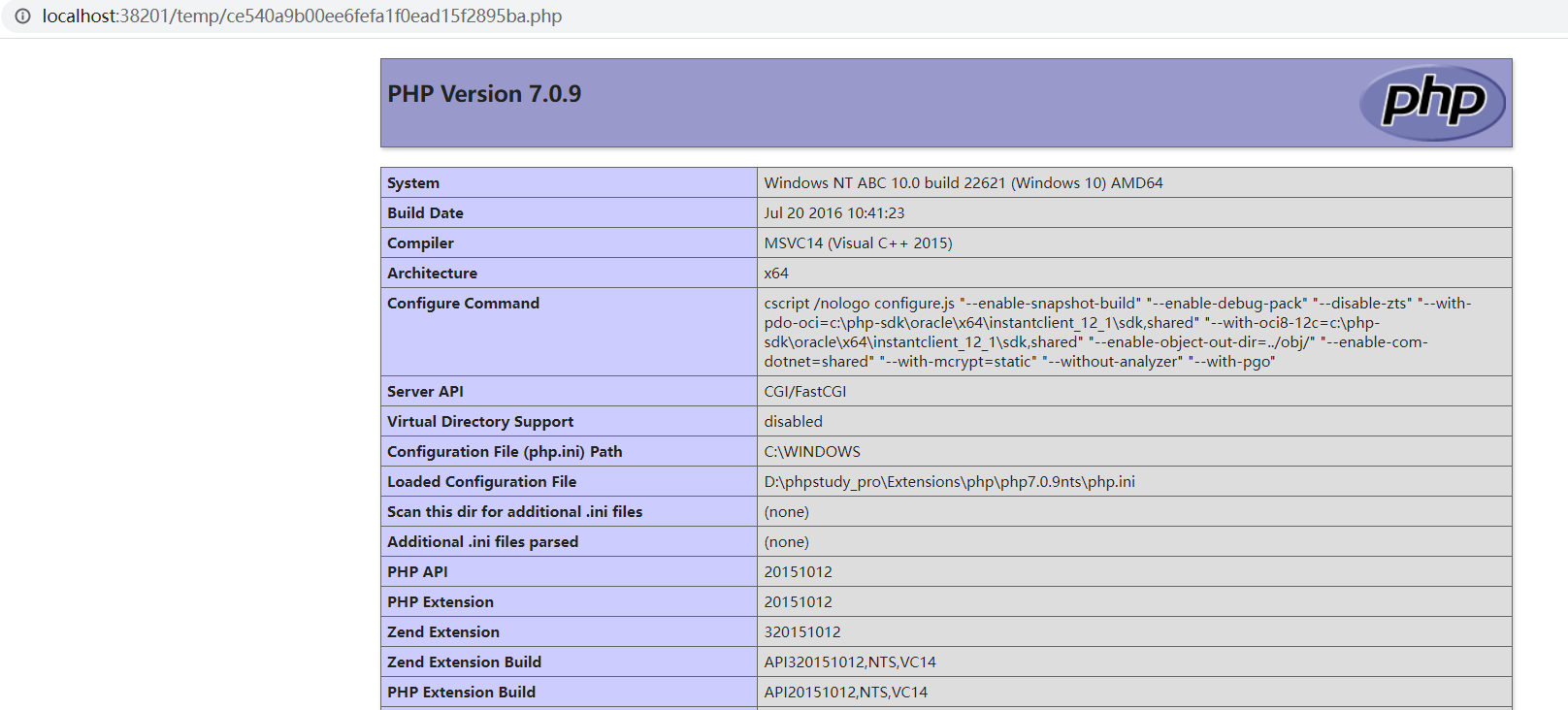The height and width of the screenshot is (710, 1568).
Task: Click the Architecture label
Action: point(432,274)
